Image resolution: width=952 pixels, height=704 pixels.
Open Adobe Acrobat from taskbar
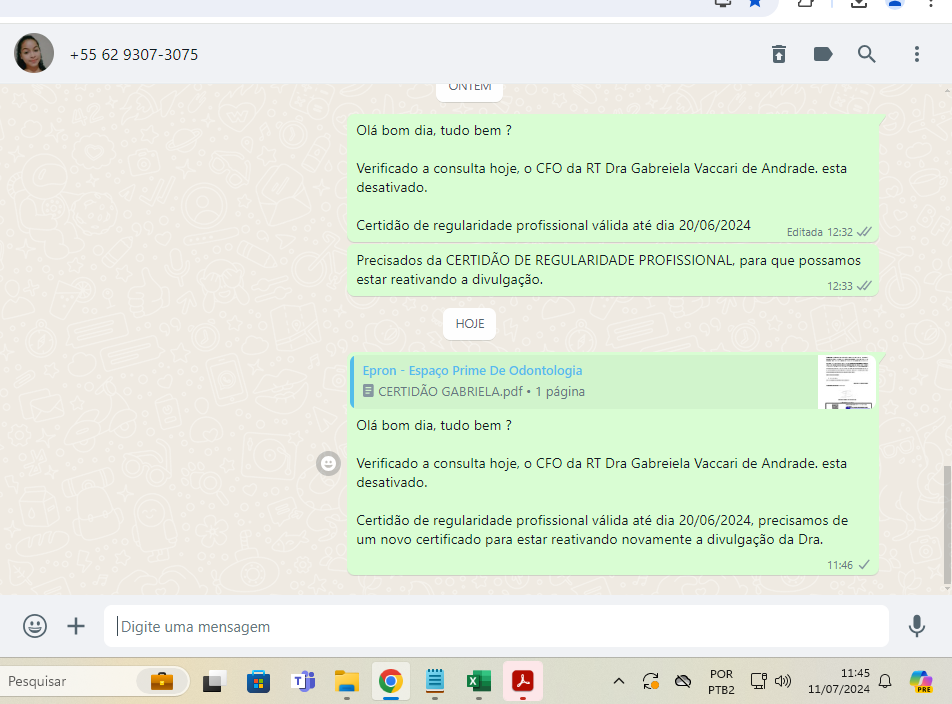coord(523,681)
